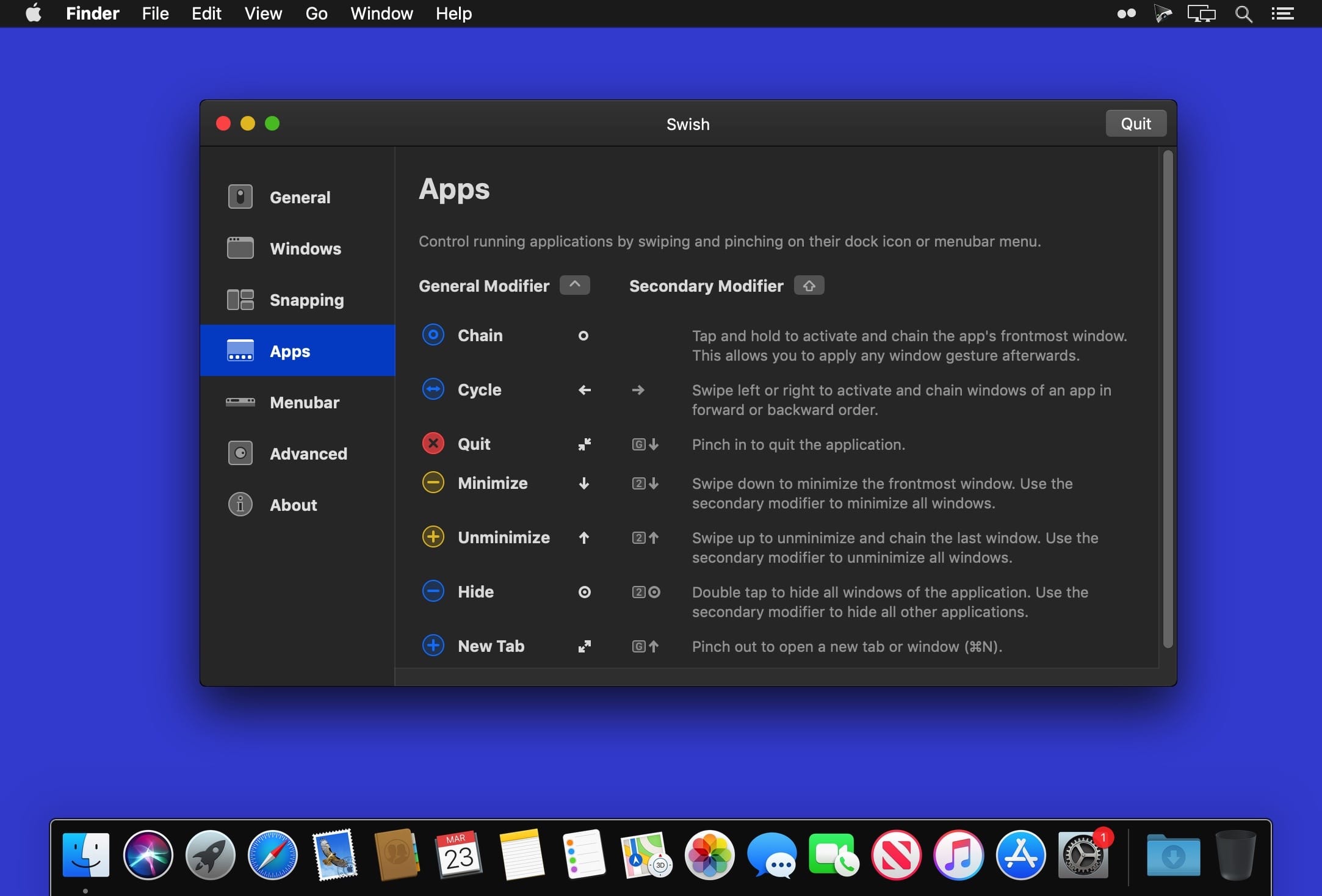The width and height of the screenshot is (1322, 896).
Task: Open the Calendar app in dock
Action: coord(459,854)
